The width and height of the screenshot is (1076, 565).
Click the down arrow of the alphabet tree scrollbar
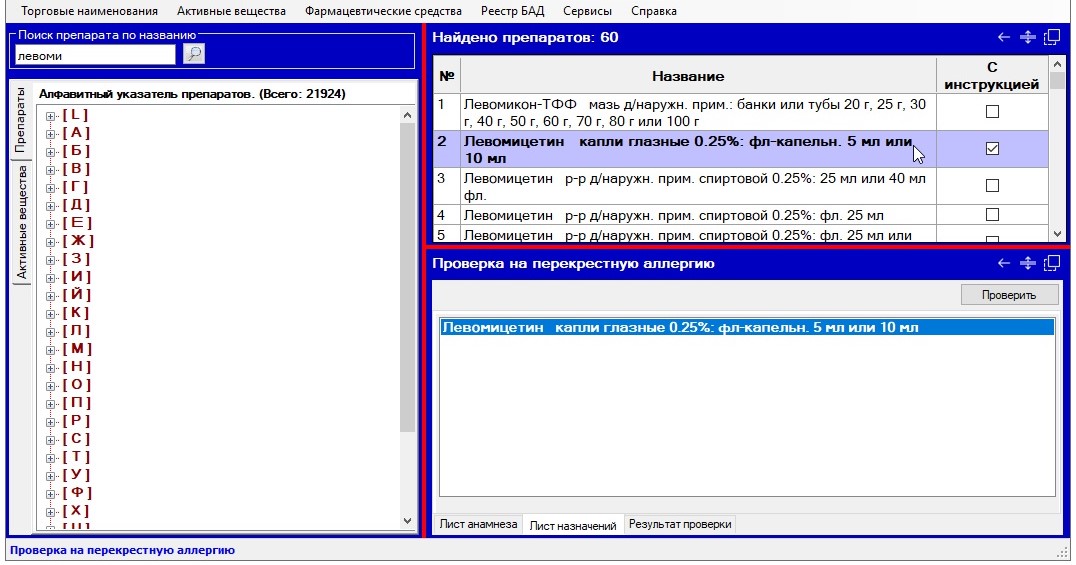[x=407, y=521]
